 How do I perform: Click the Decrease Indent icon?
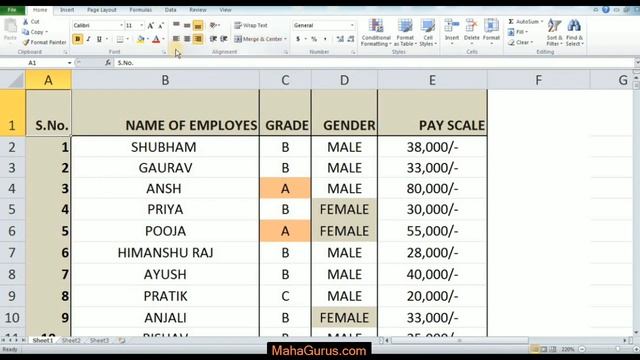point(213,39)
